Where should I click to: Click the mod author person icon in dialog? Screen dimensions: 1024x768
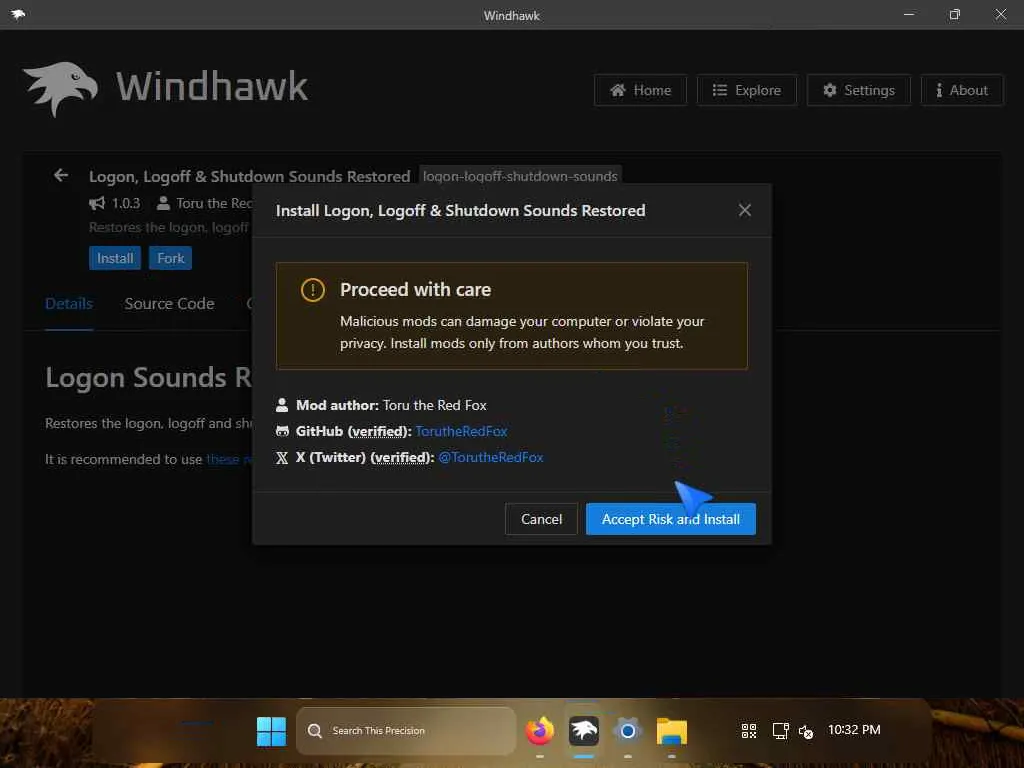point(282,405)
